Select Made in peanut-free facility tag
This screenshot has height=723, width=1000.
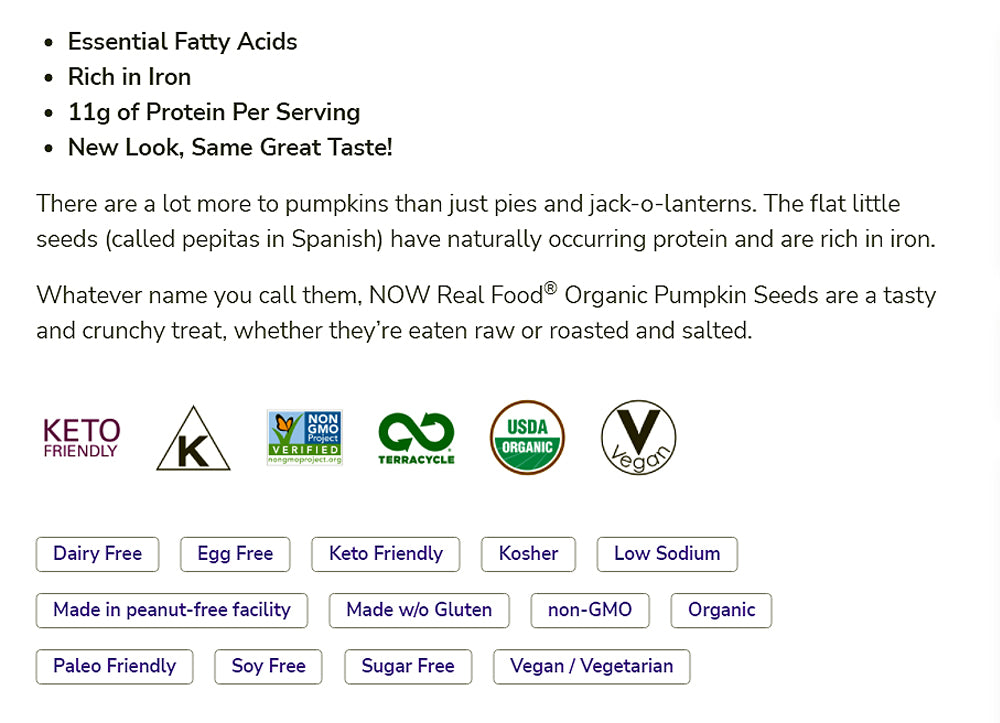pyautogui.click(x=172, y=610)
